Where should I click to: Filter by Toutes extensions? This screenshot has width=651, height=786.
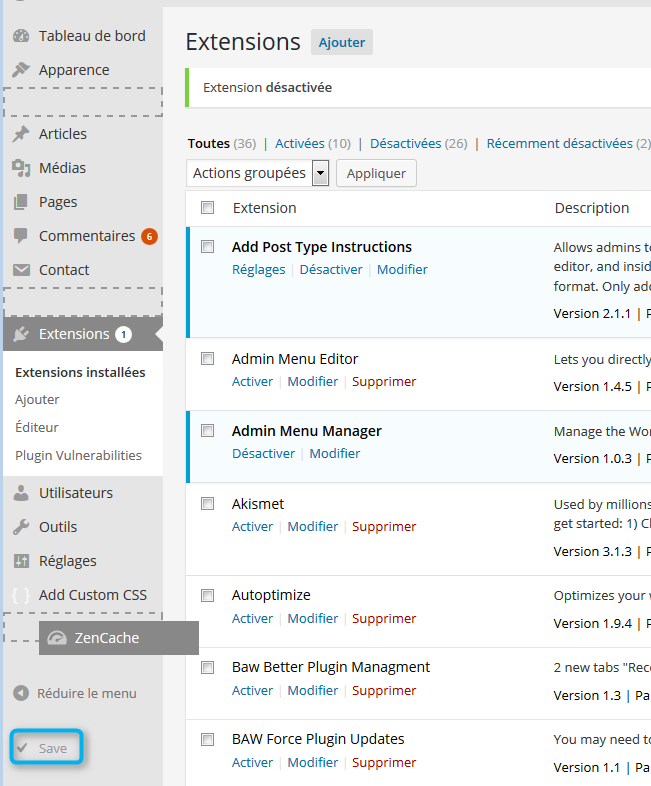(x=208, y=143)
